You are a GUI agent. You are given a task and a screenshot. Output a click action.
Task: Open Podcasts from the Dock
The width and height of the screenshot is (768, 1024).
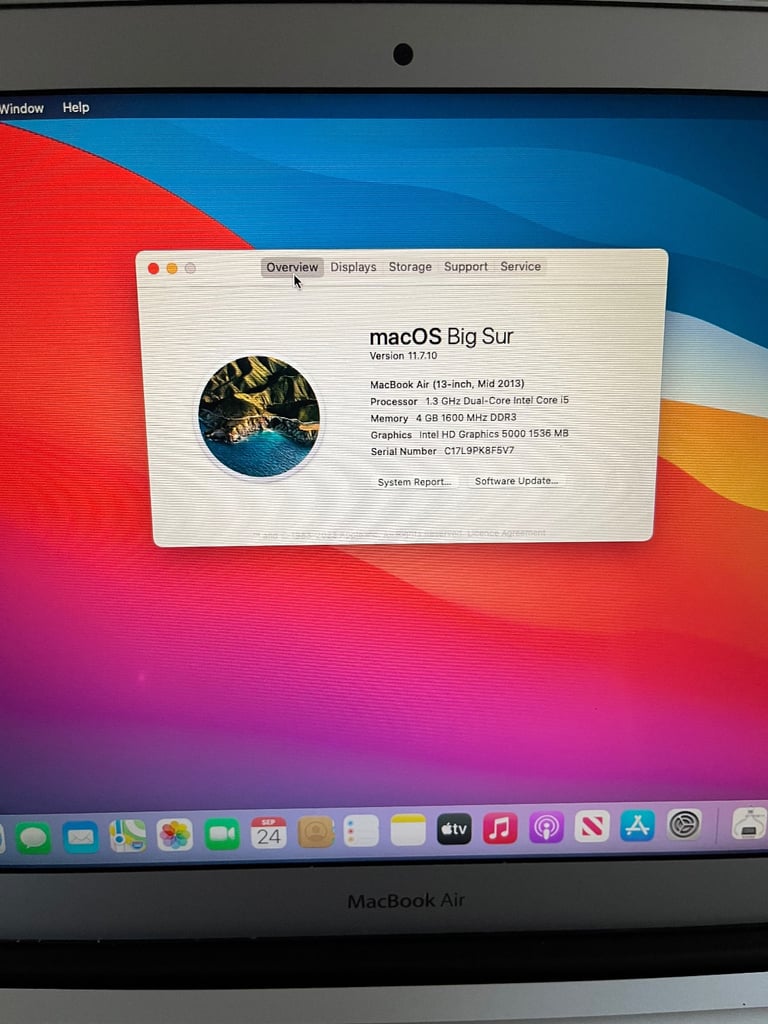(546, 827)
